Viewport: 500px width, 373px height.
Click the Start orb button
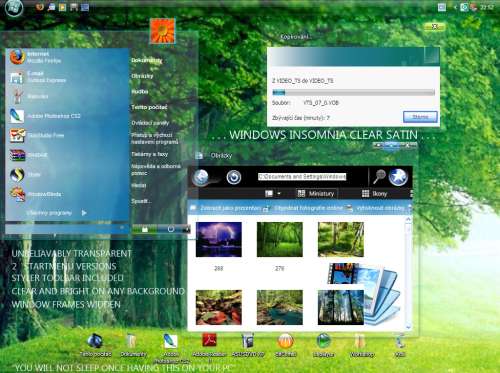13,7
